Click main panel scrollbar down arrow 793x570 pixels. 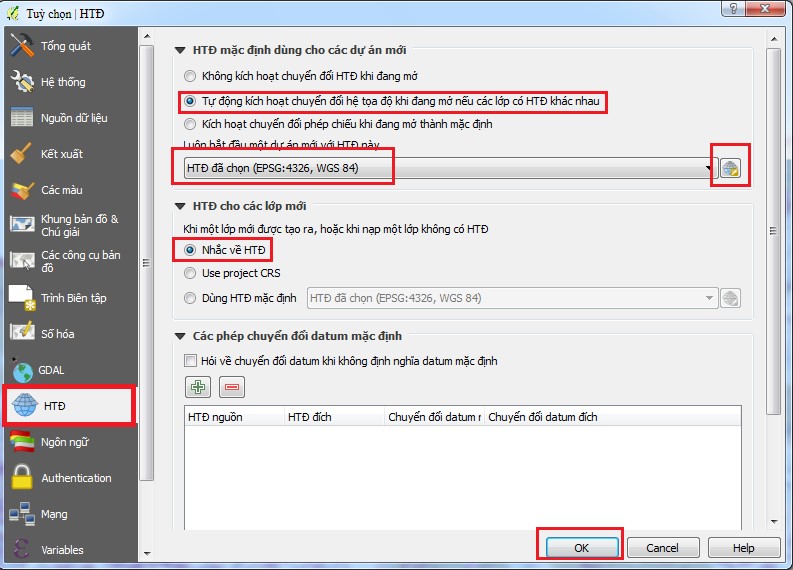pos(774,521)
